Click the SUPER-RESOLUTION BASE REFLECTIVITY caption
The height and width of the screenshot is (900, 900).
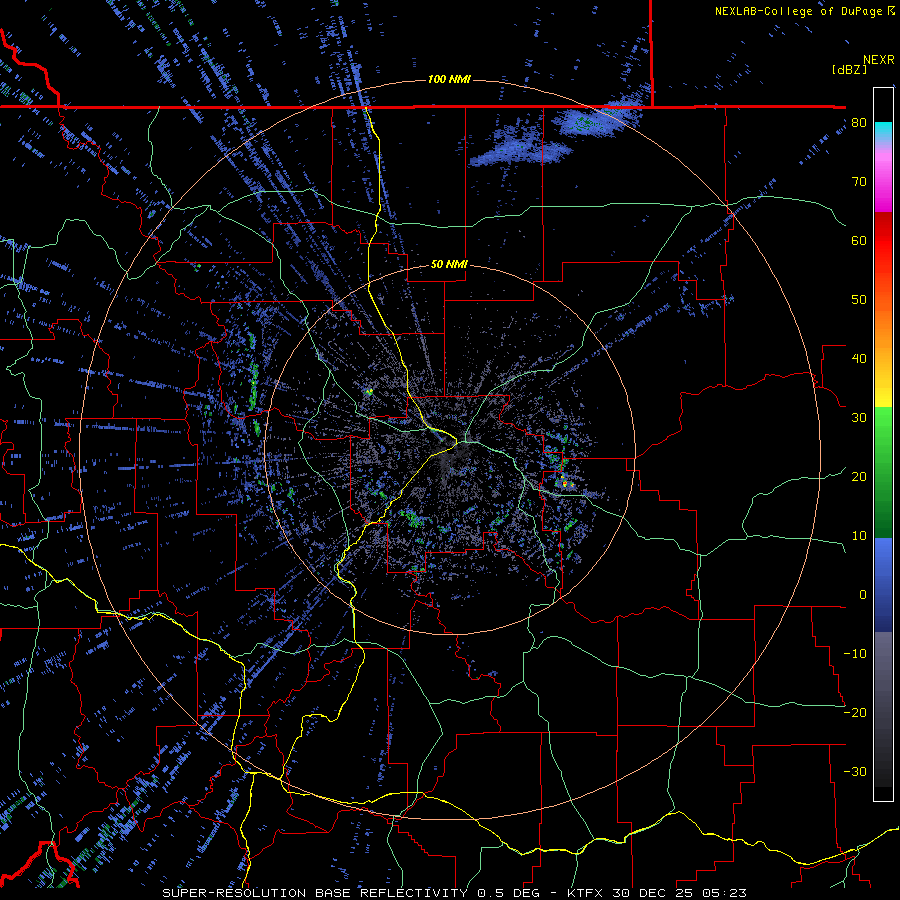click(315, 893)
